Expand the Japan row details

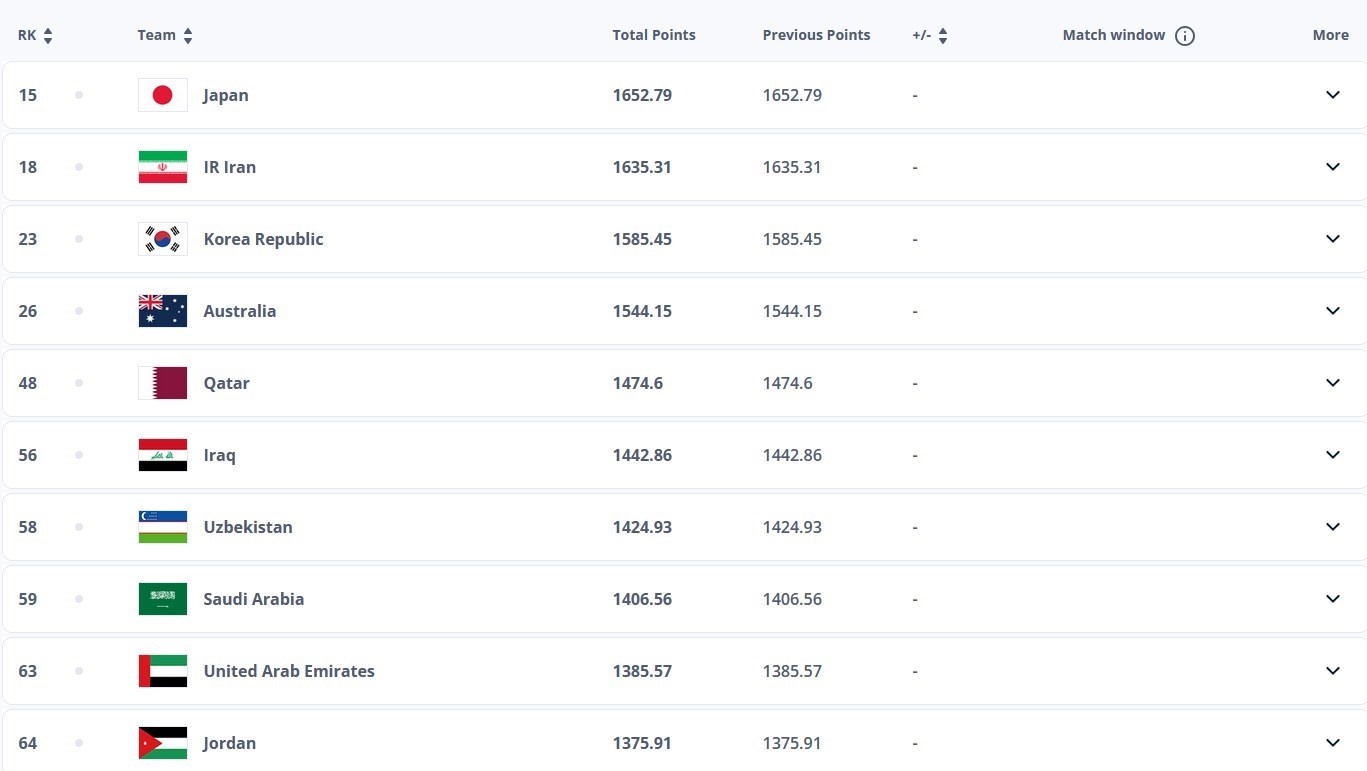[x=1332, y=95]
